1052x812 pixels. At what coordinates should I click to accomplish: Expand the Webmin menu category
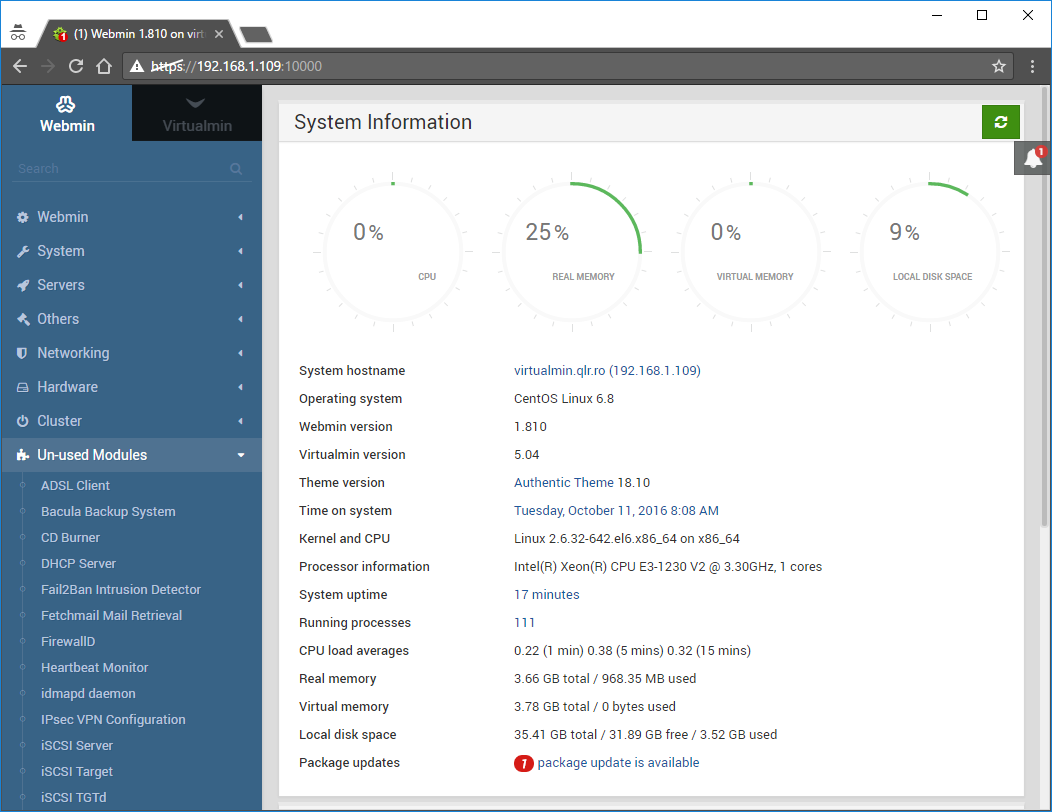point(132,217)
